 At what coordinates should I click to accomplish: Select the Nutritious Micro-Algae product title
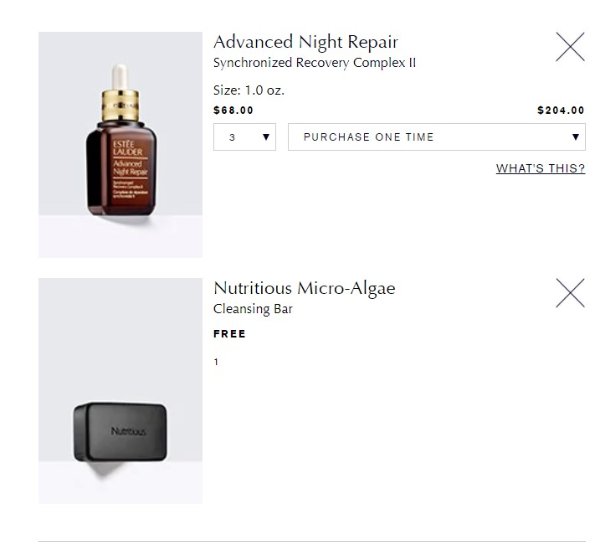click(304, 288)
